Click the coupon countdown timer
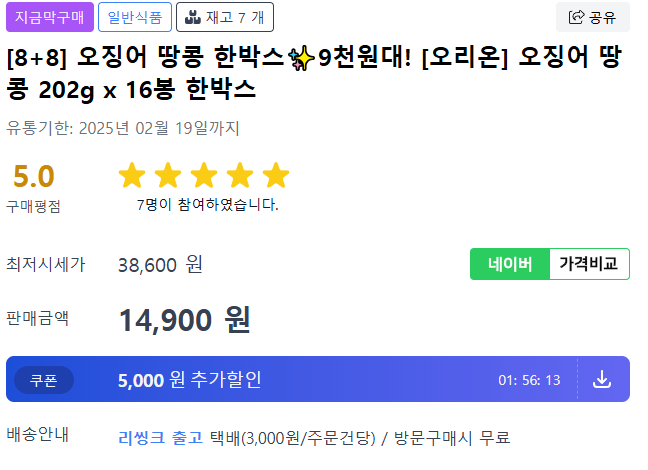Viewport: 648px width, 470px height. pos(529,380)
